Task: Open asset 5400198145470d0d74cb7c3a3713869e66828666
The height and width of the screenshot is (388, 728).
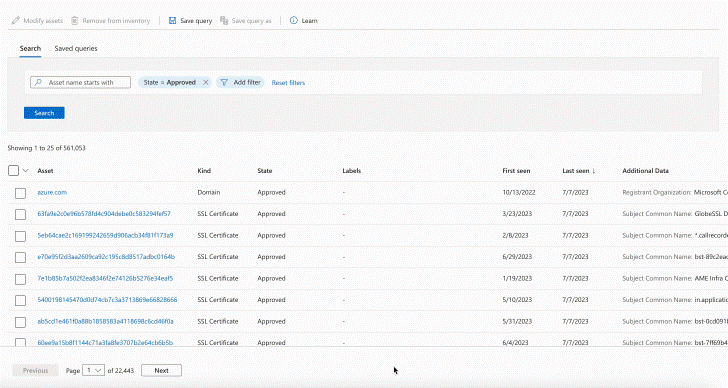Action: click(107, 300)
